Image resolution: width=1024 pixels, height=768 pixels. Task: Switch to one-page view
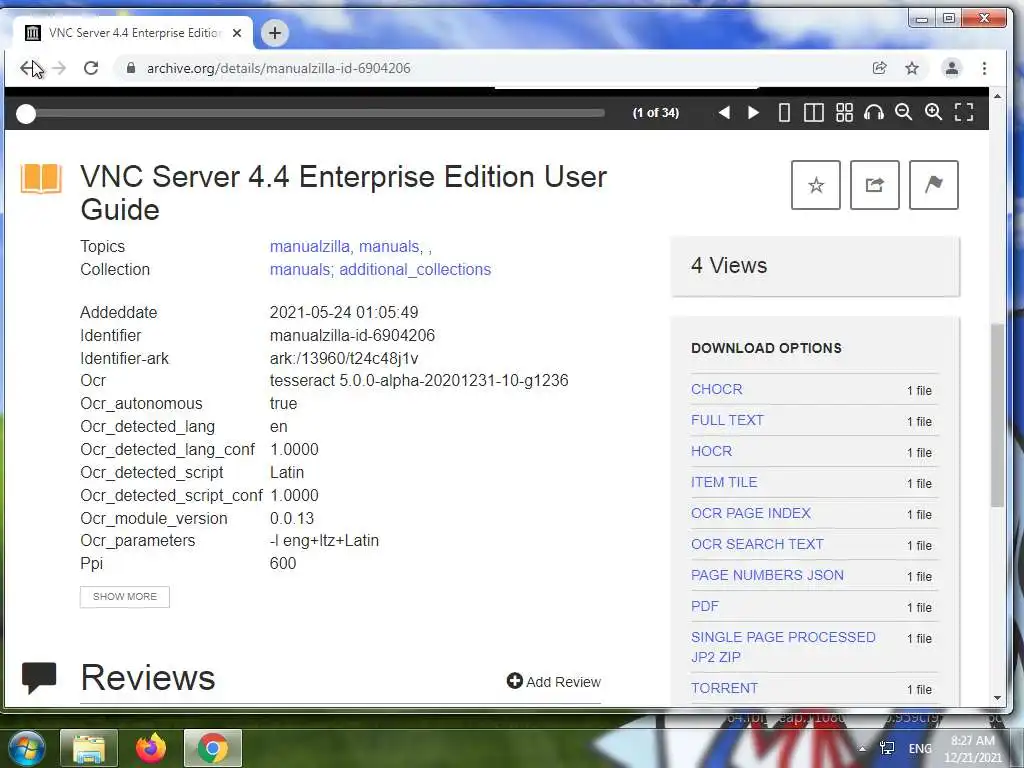pyautogui.click(x=784, y=112)
